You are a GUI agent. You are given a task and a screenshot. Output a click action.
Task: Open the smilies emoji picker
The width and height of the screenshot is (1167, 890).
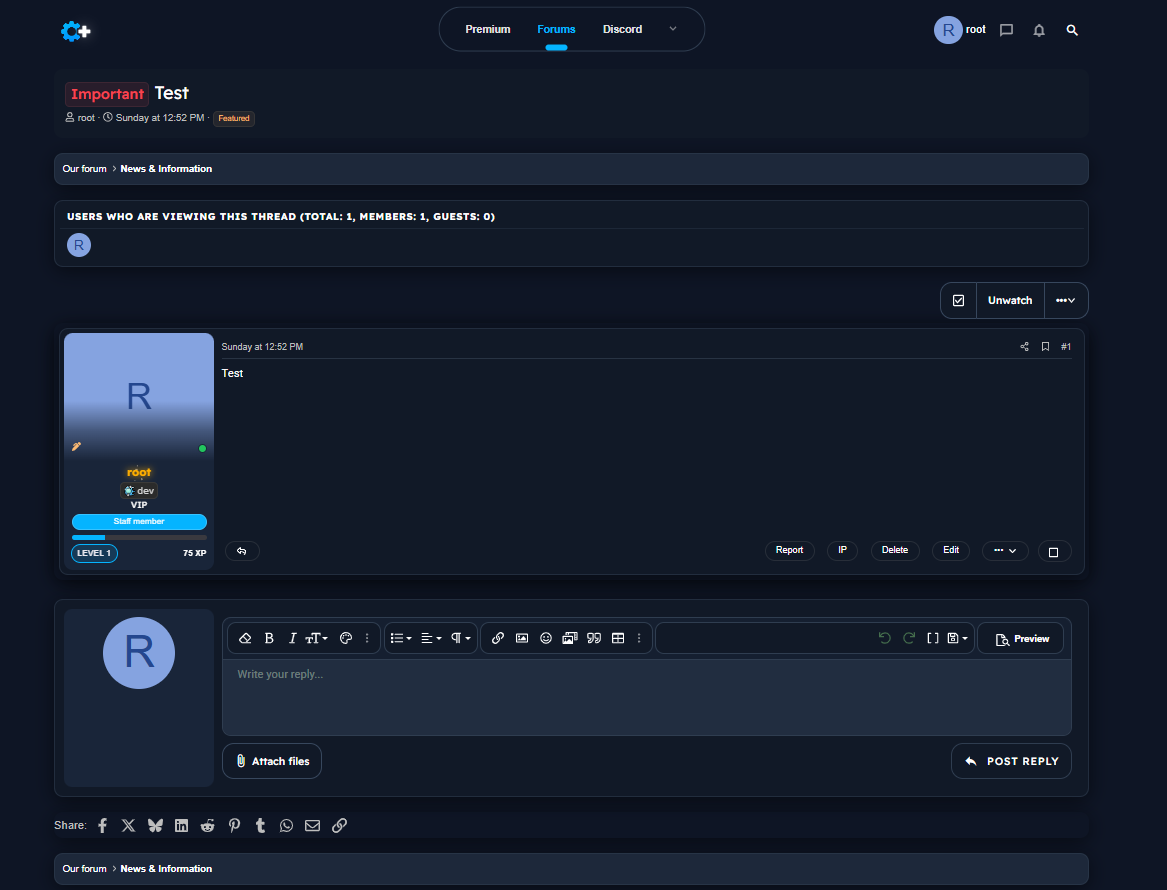tap(546, 638)
